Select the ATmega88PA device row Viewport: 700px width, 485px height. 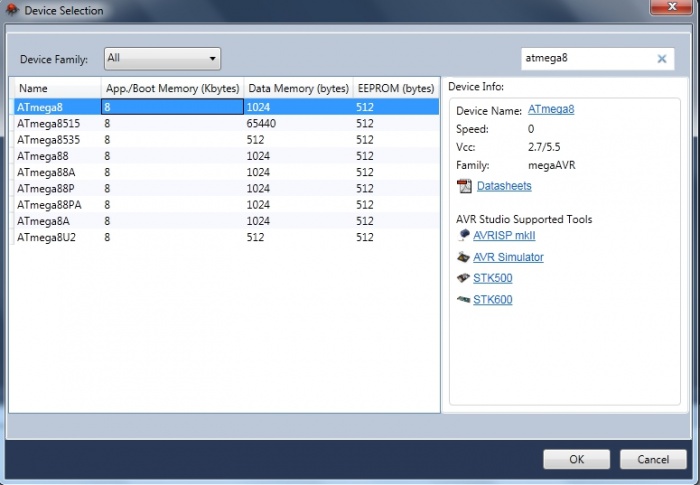coord(49,204)
